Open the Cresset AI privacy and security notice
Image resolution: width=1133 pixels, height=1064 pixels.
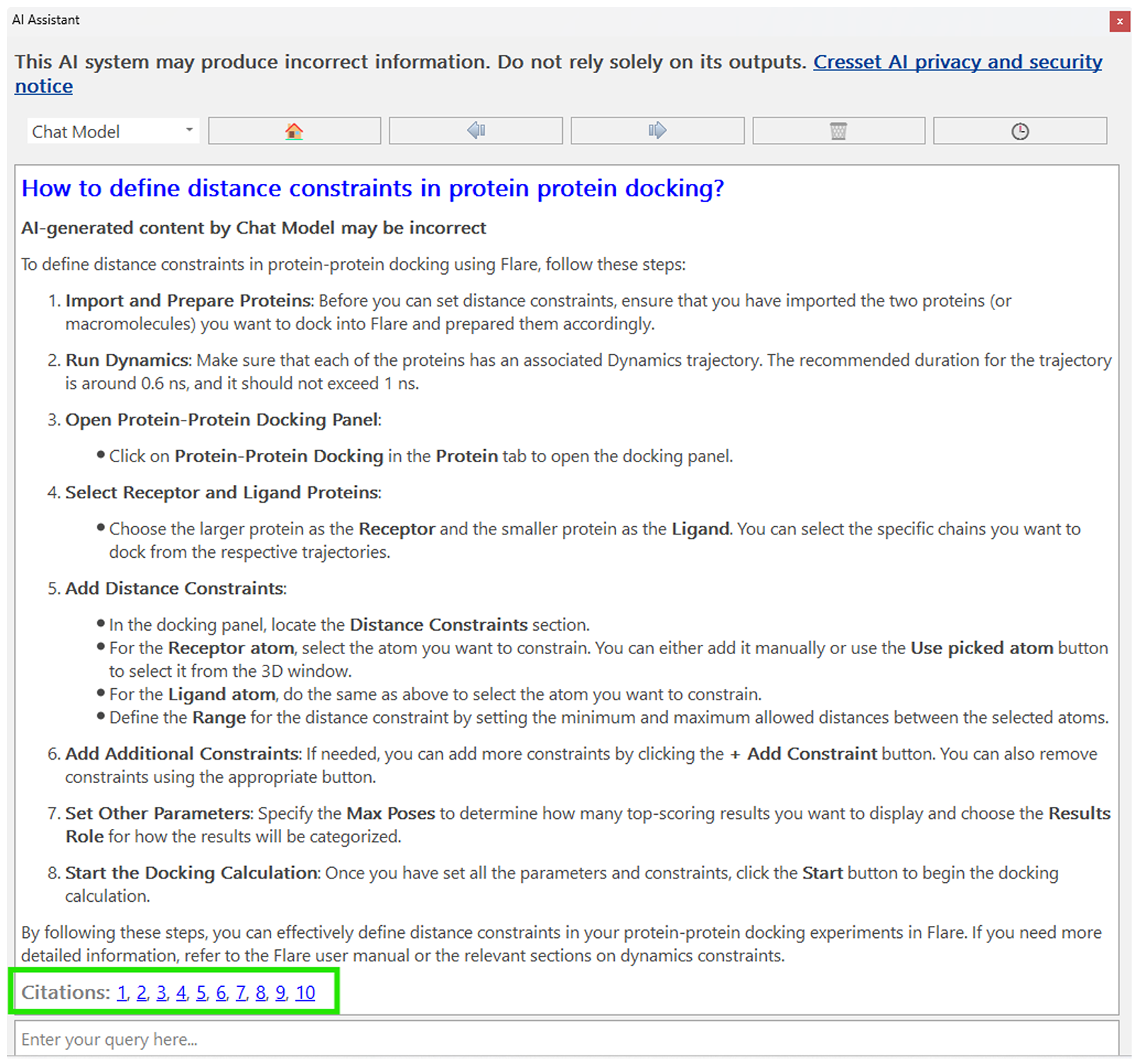pos(957,62)
